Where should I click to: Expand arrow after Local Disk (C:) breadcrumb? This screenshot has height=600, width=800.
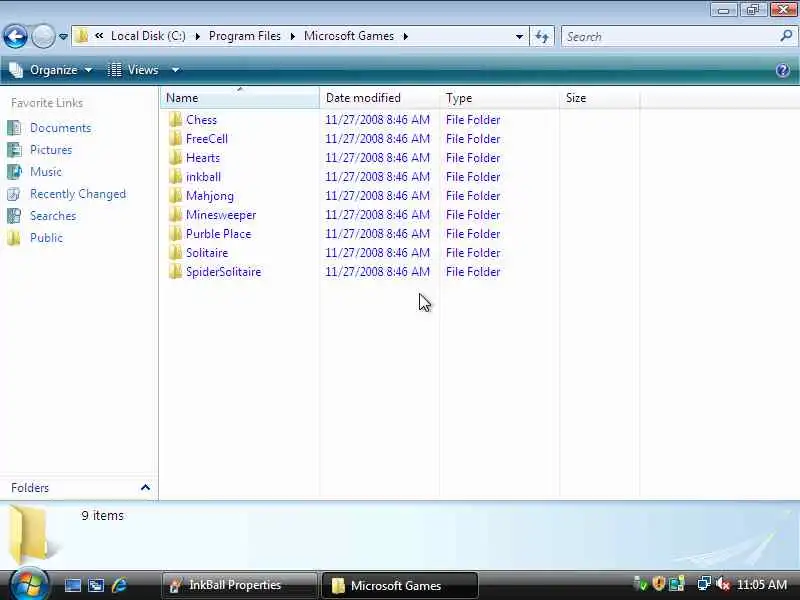pyautogui.click(x=197, y=37)
